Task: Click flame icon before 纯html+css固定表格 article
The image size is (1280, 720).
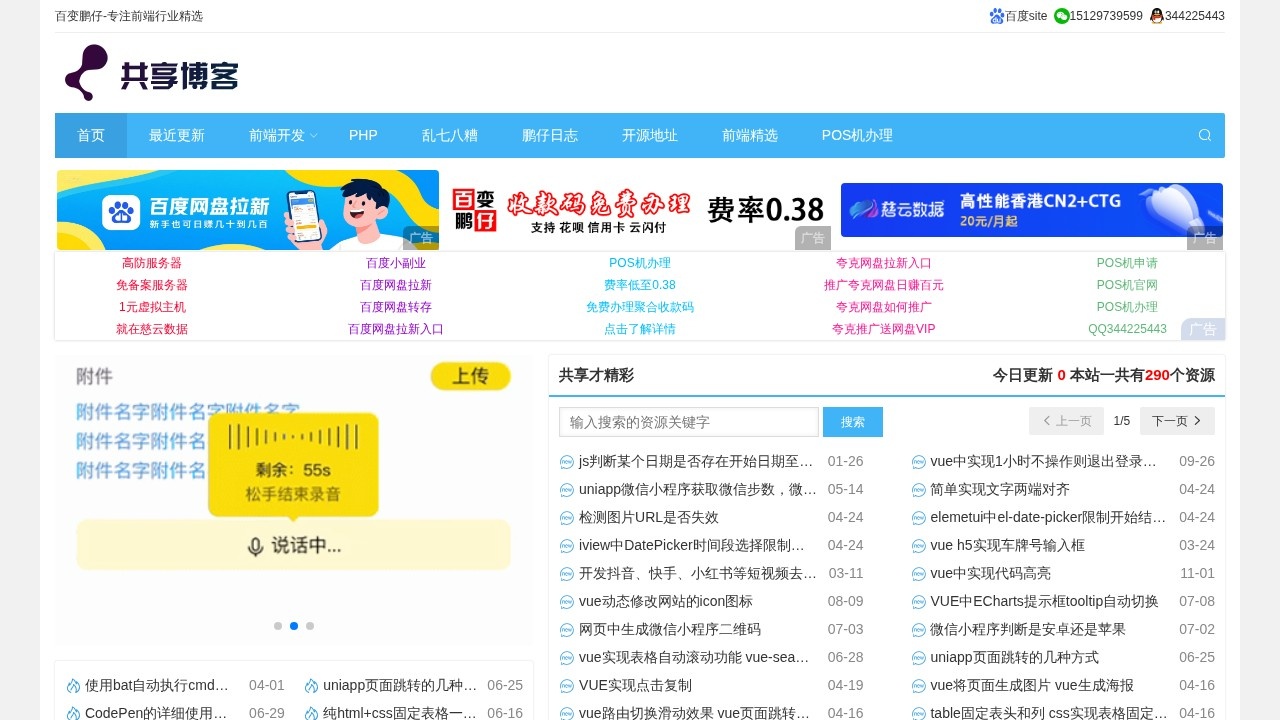Action: 311,714
